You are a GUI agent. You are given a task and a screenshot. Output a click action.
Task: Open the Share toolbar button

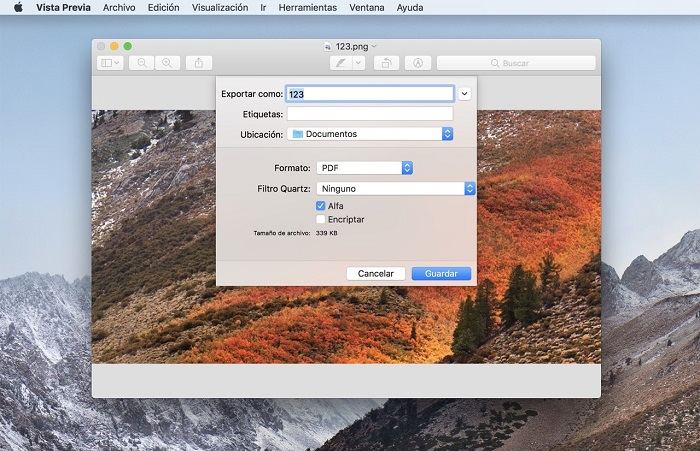pyautogui.click(x=198, y=63)
